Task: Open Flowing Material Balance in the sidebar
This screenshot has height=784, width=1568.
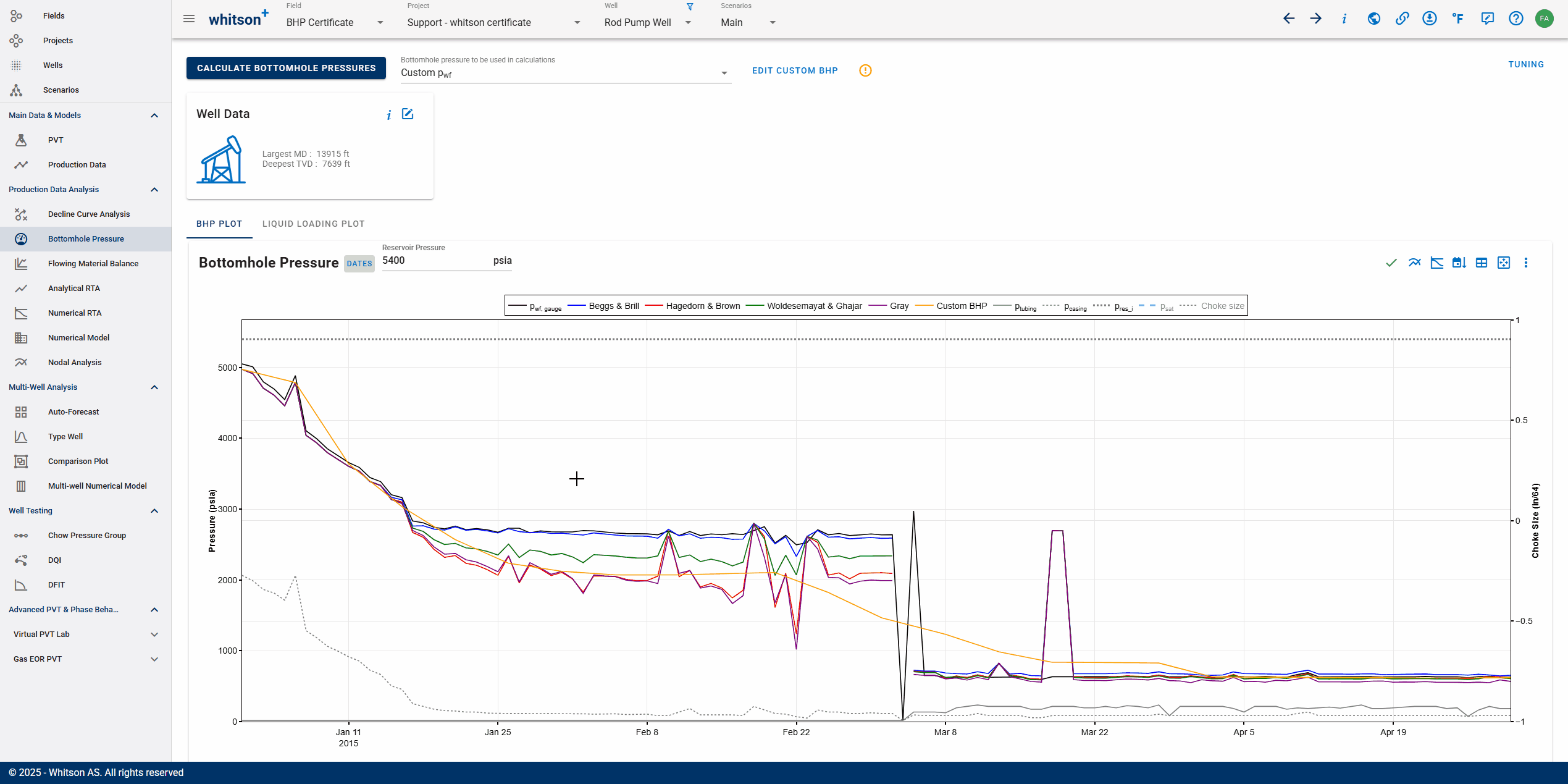Action: coord(93,264)
